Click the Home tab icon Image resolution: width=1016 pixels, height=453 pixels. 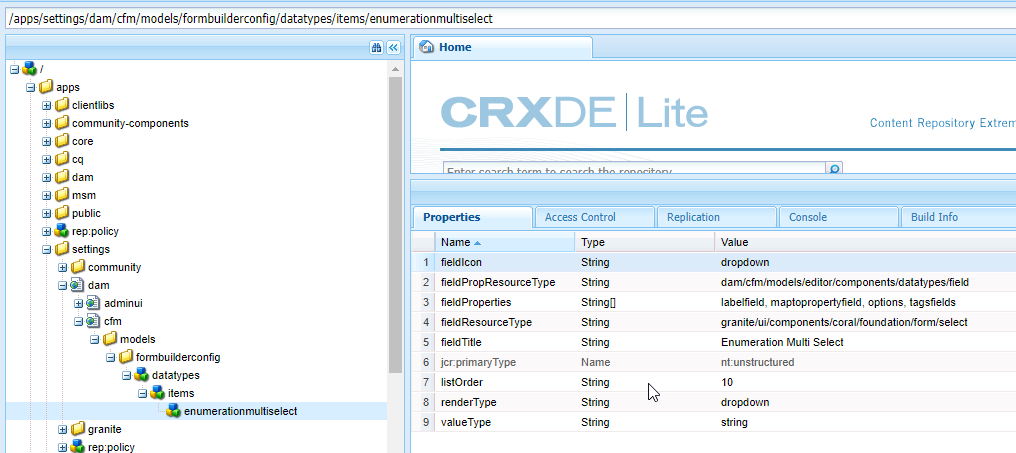tap(427, 47)
